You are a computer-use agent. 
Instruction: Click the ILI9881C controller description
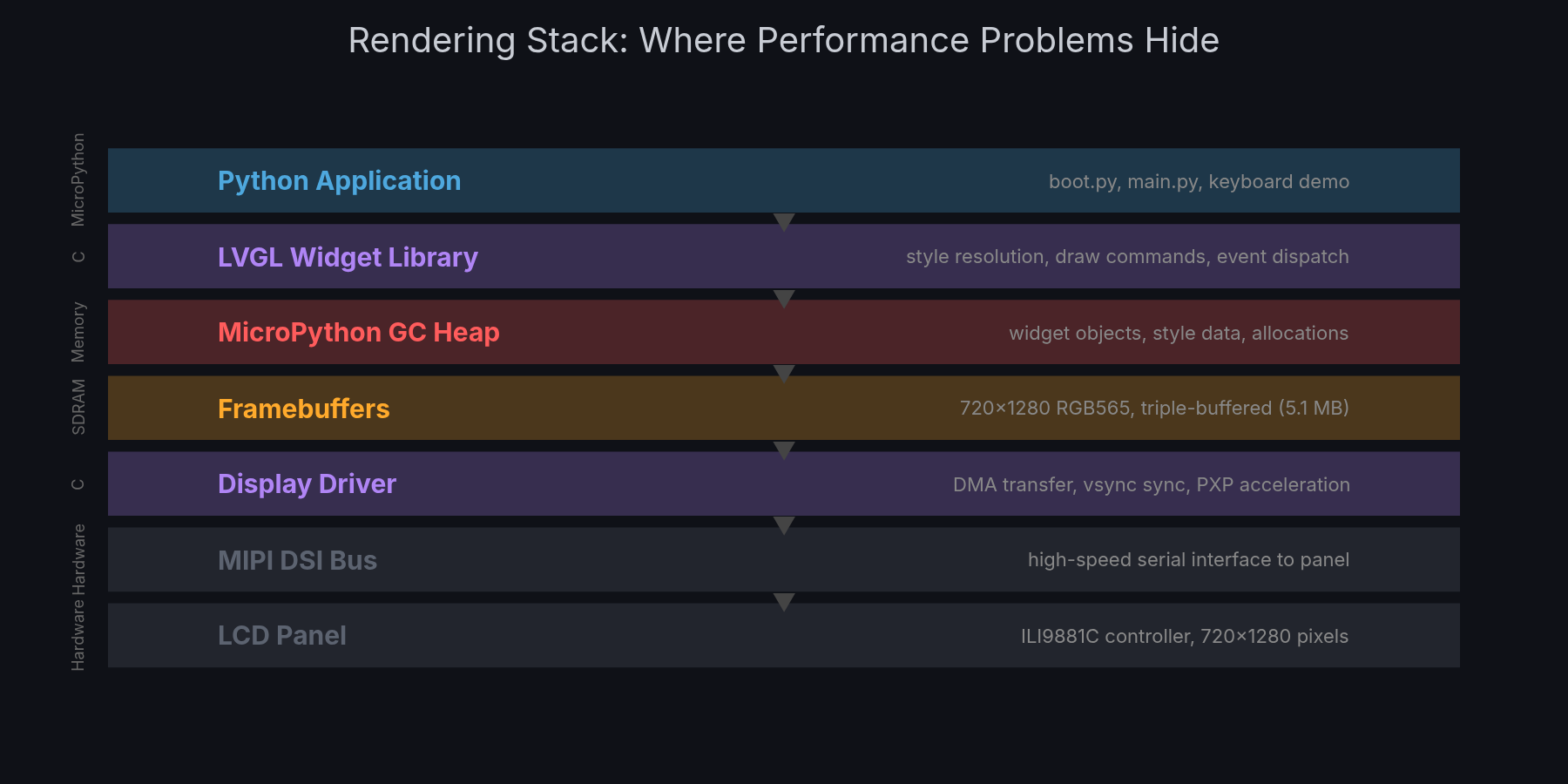pyautogui.click(x=1185, y=636)
